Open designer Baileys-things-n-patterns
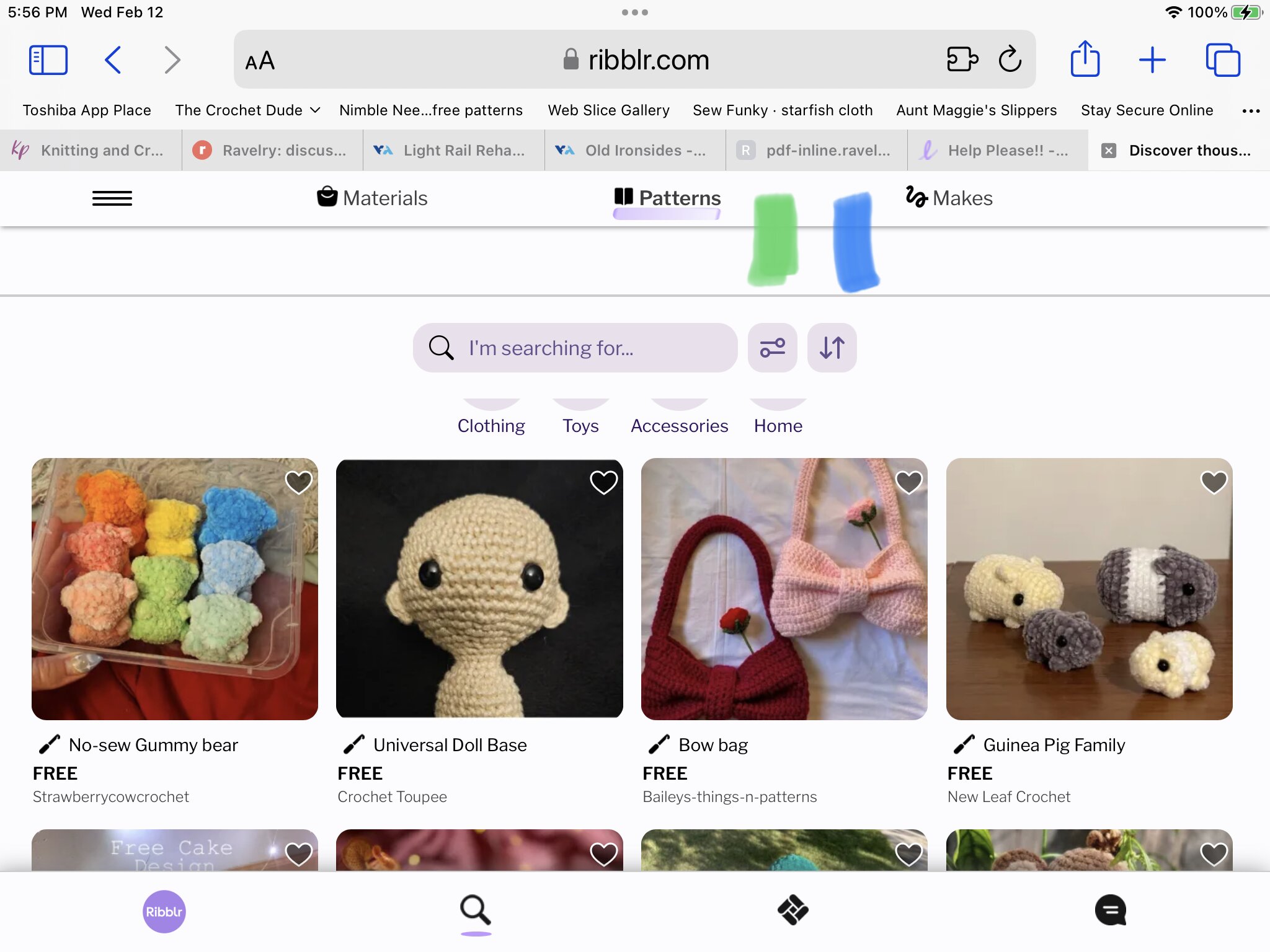The image size is (1270, 952). point(730,796)
